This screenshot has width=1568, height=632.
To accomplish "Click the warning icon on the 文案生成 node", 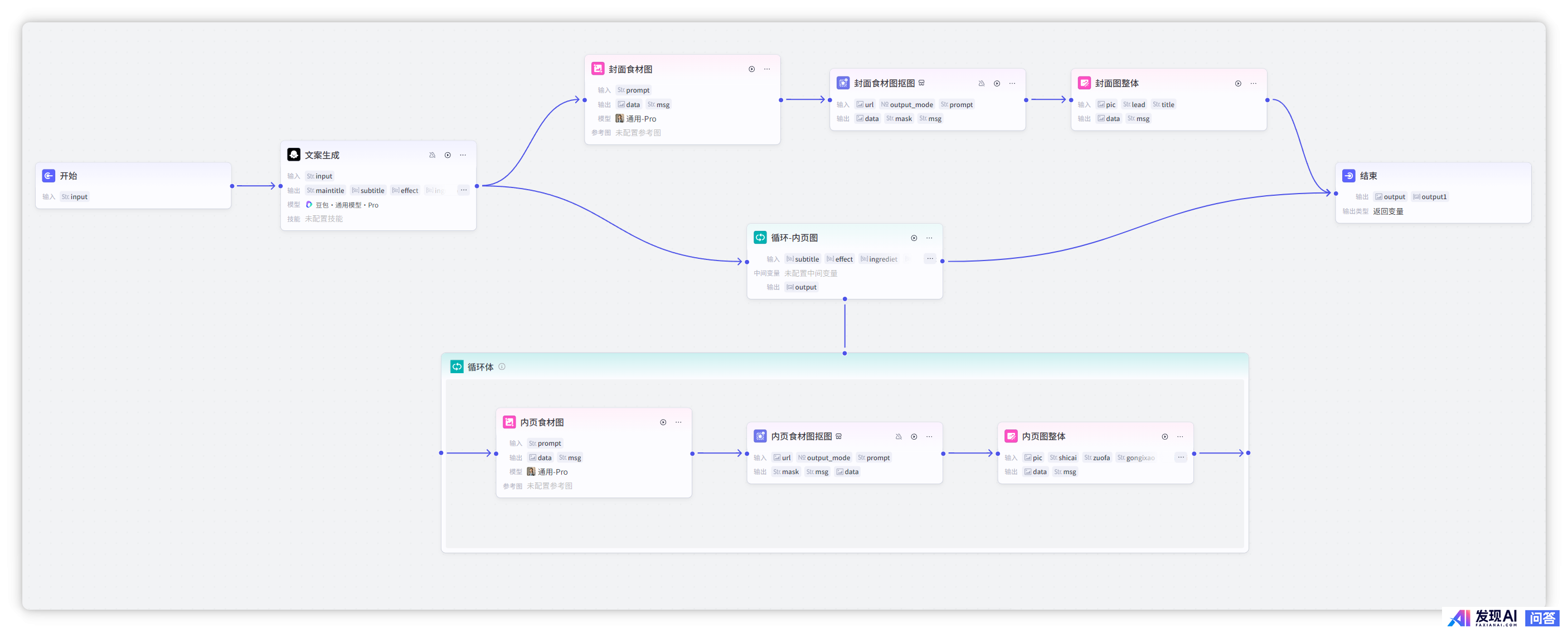I will point(432,155).
